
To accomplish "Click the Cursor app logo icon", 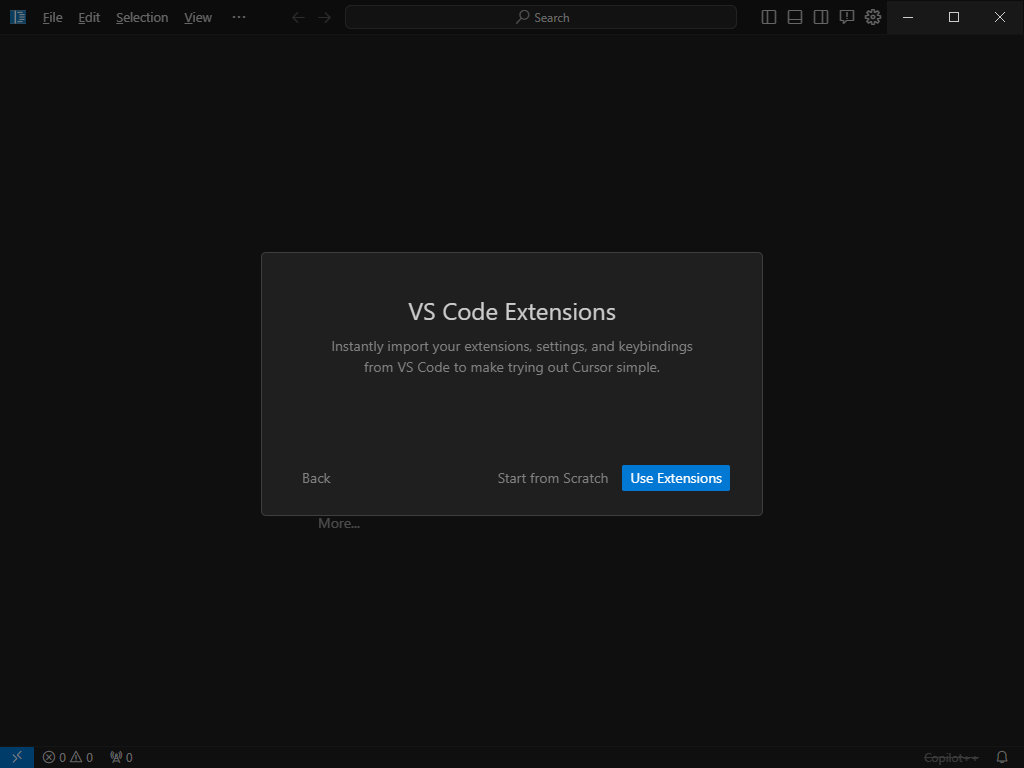I will tap(18, 17).
